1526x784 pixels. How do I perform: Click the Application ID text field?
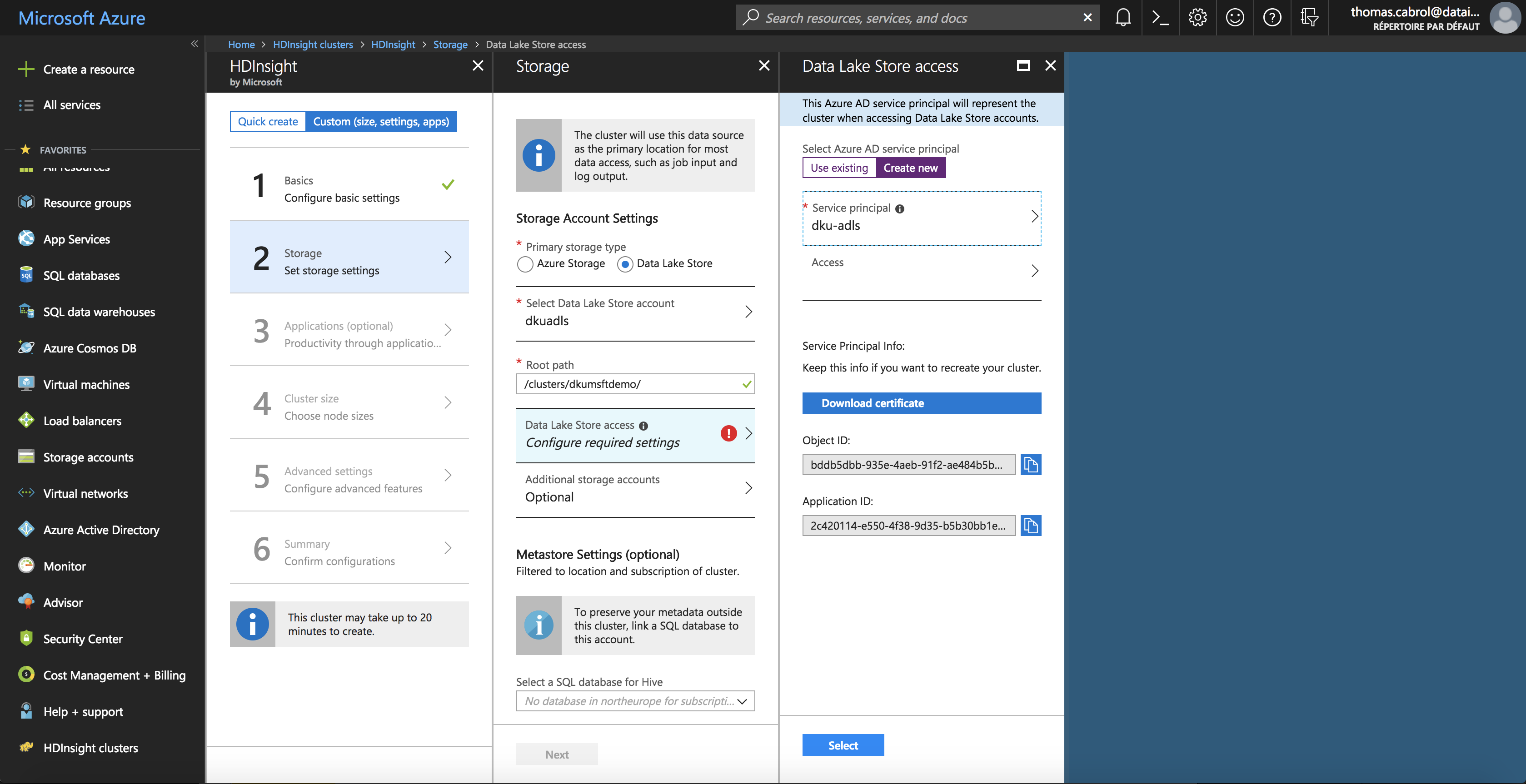click(x=909, y=525)
